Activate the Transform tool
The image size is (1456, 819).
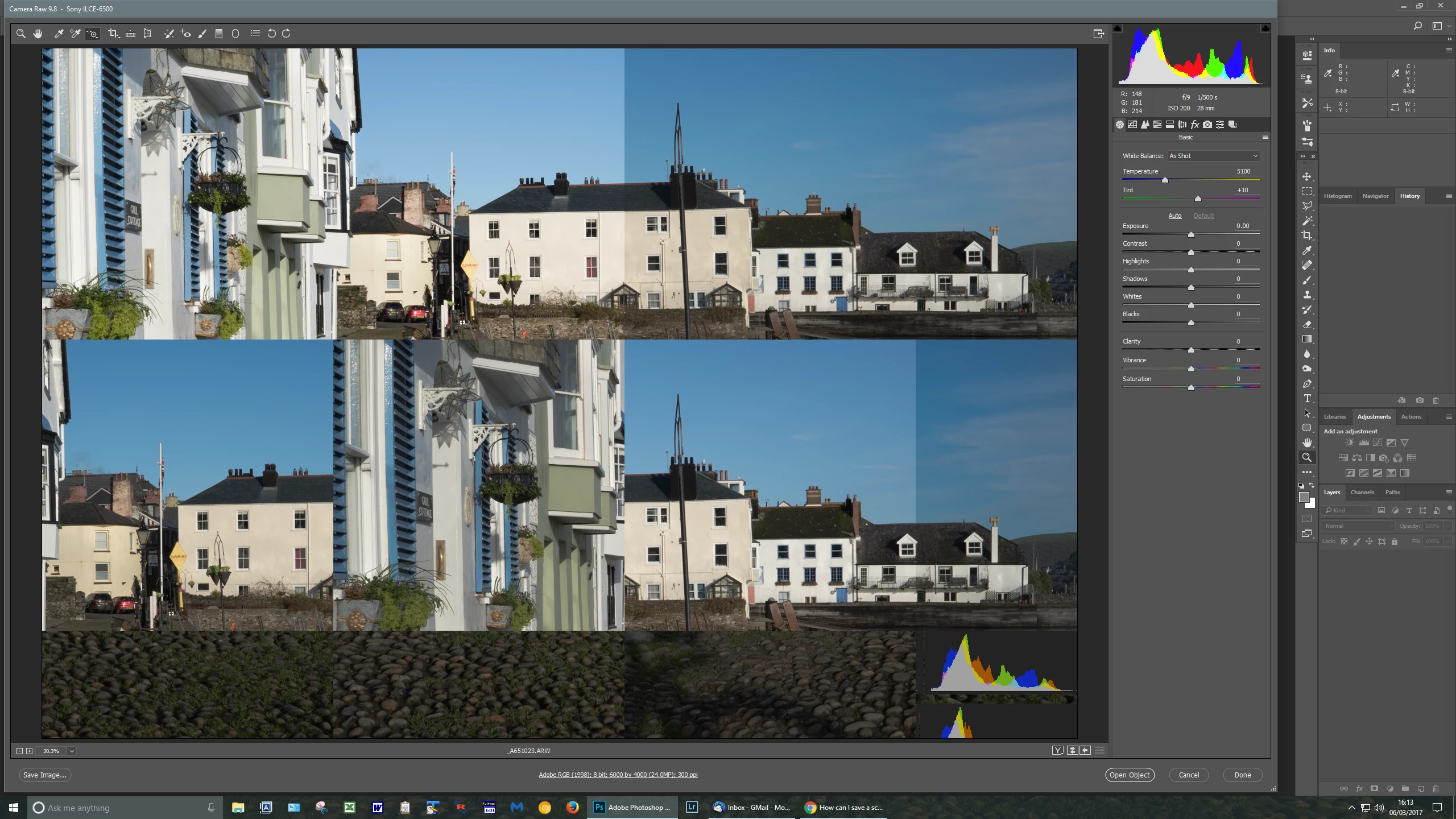coord(147,34)
